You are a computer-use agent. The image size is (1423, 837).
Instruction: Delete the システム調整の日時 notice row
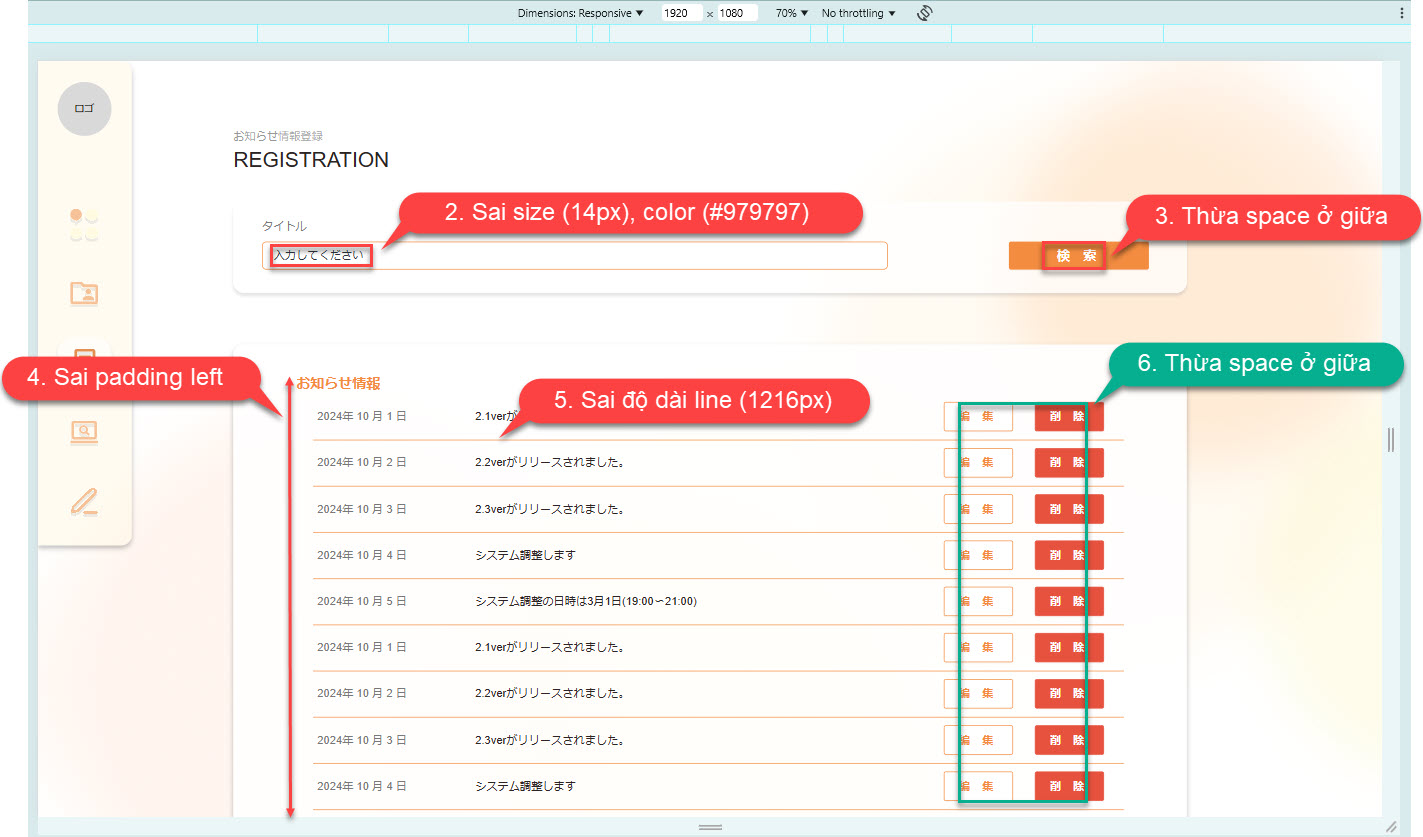click(1068, 601)
